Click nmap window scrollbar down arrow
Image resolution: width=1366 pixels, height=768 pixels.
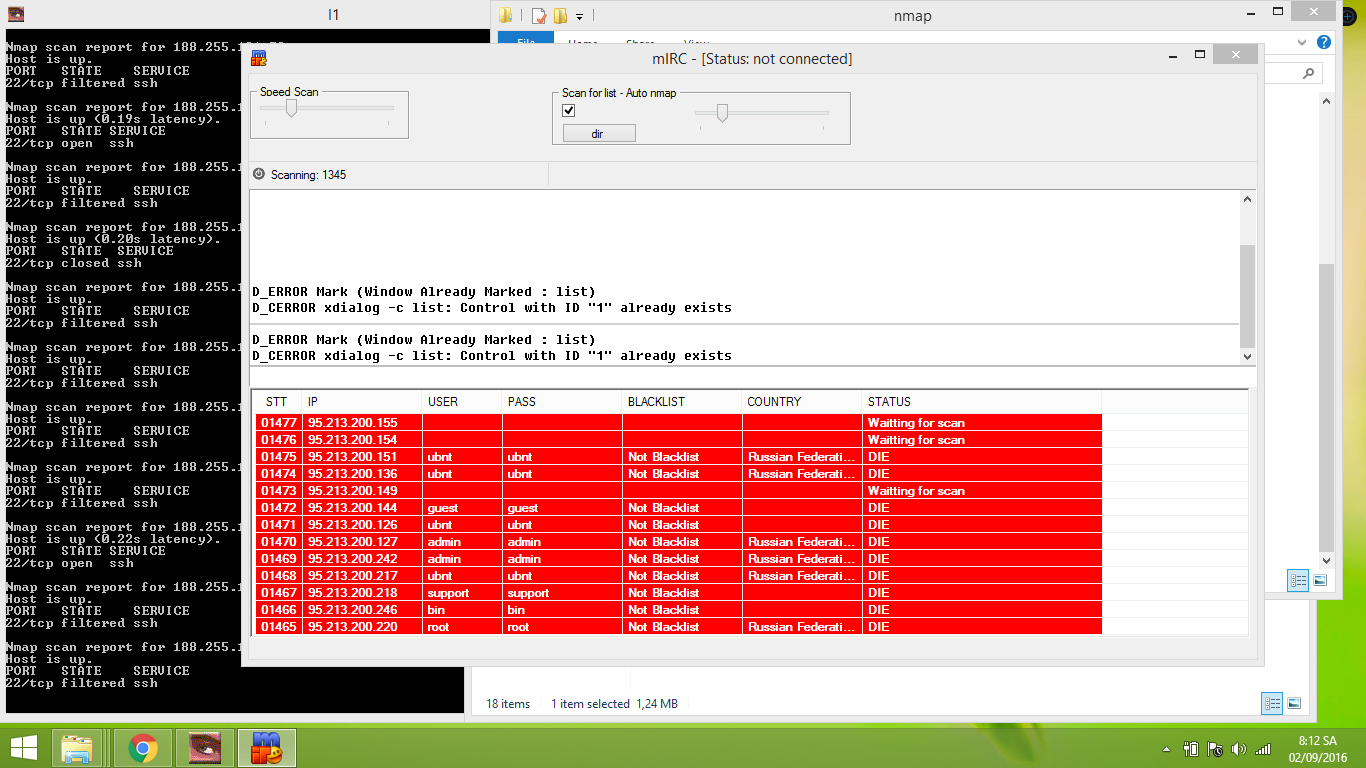1326,561
